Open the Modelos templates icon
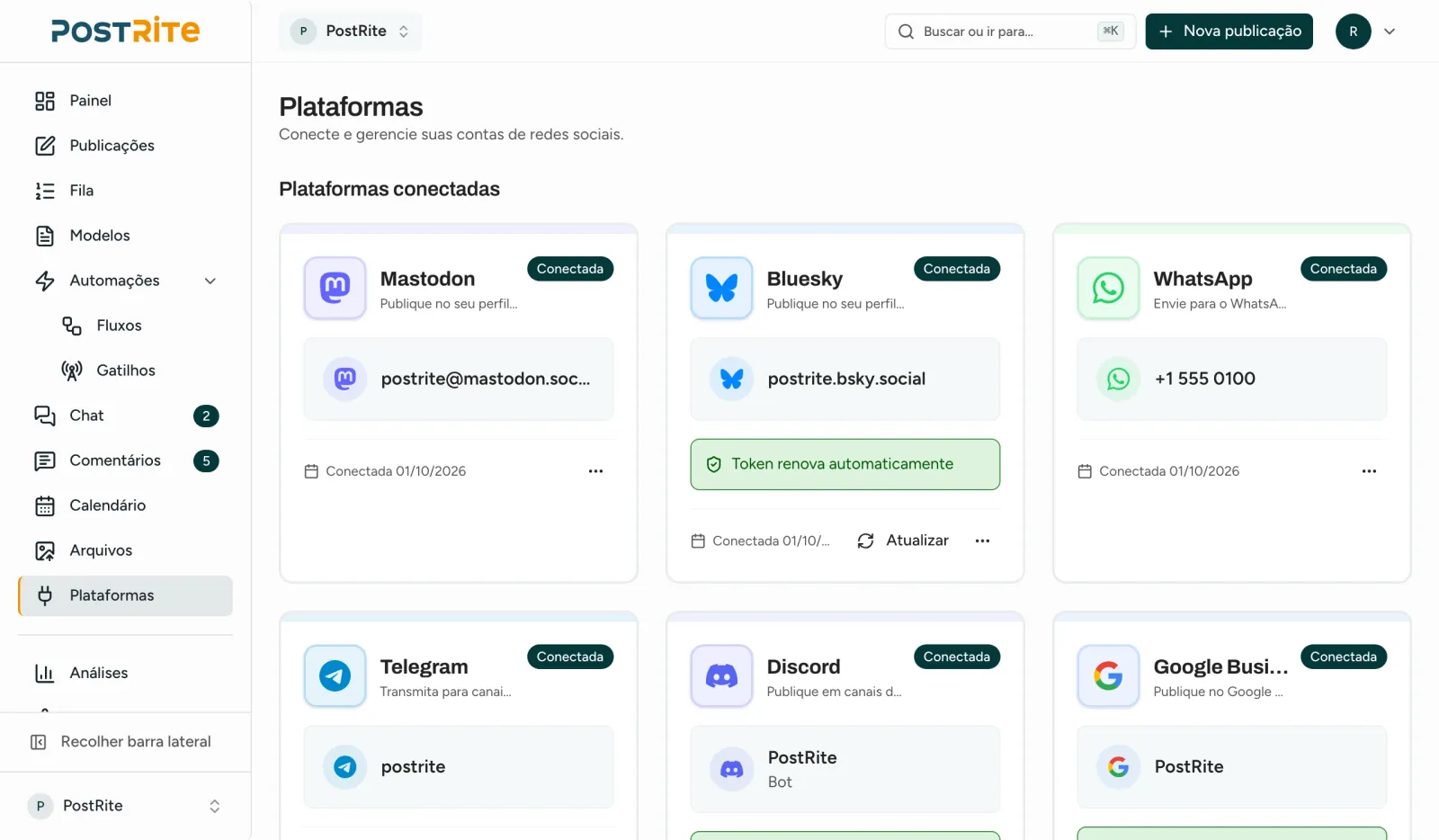The image size is (1439, 840). pos(45,236)
